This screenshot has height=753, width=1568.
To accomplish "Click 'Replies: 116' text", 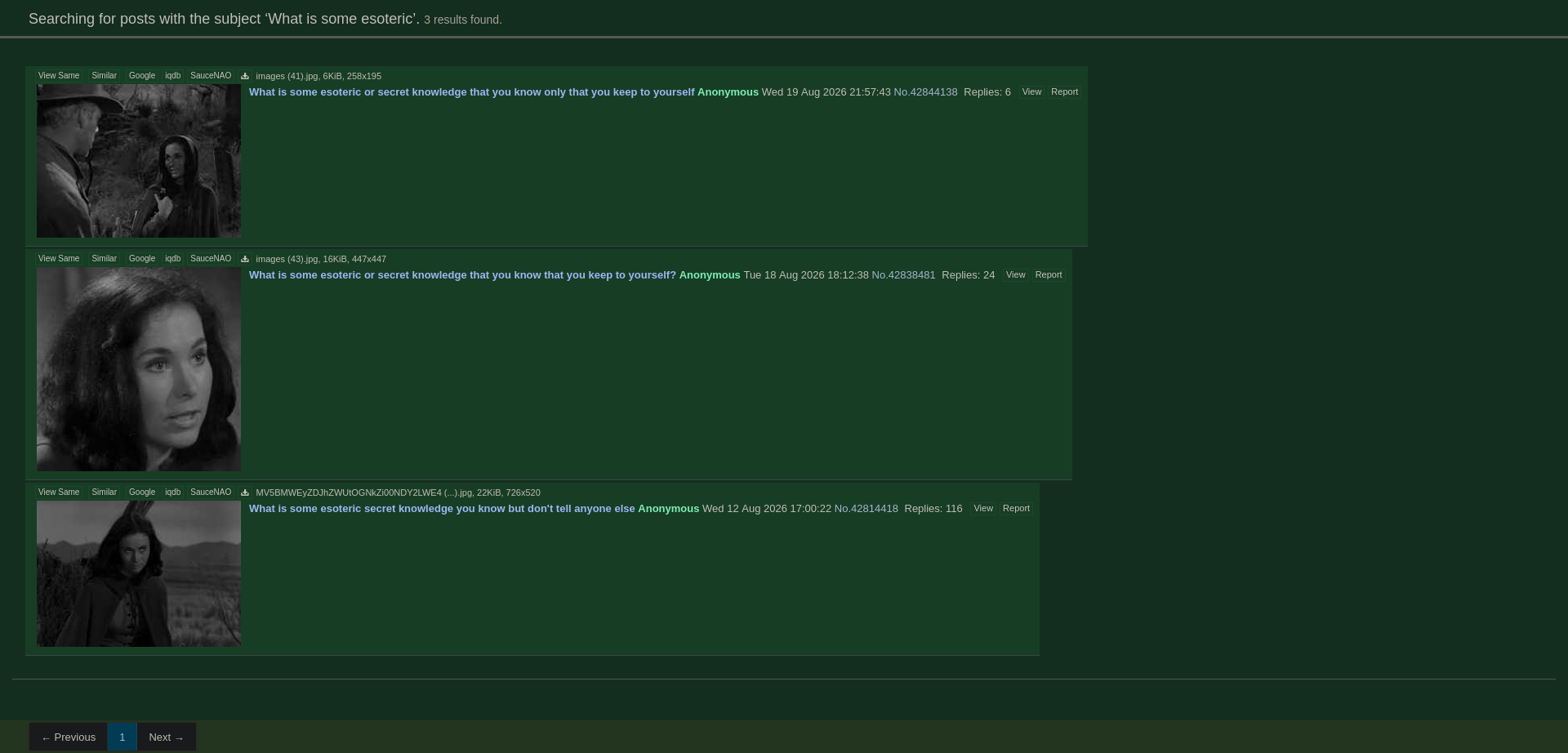I will click(x=933, y=509).
